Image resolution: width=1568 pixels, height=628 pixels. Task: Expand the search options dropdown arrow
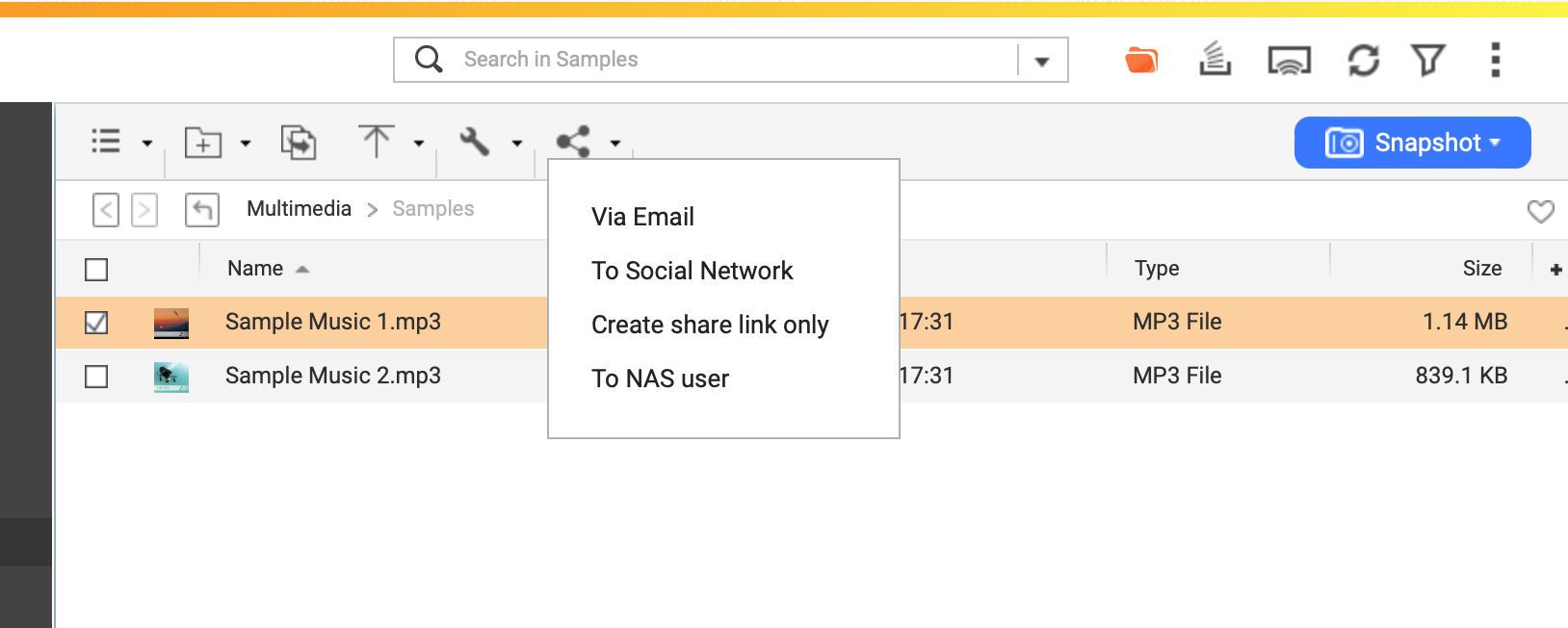coord(1041,61)
